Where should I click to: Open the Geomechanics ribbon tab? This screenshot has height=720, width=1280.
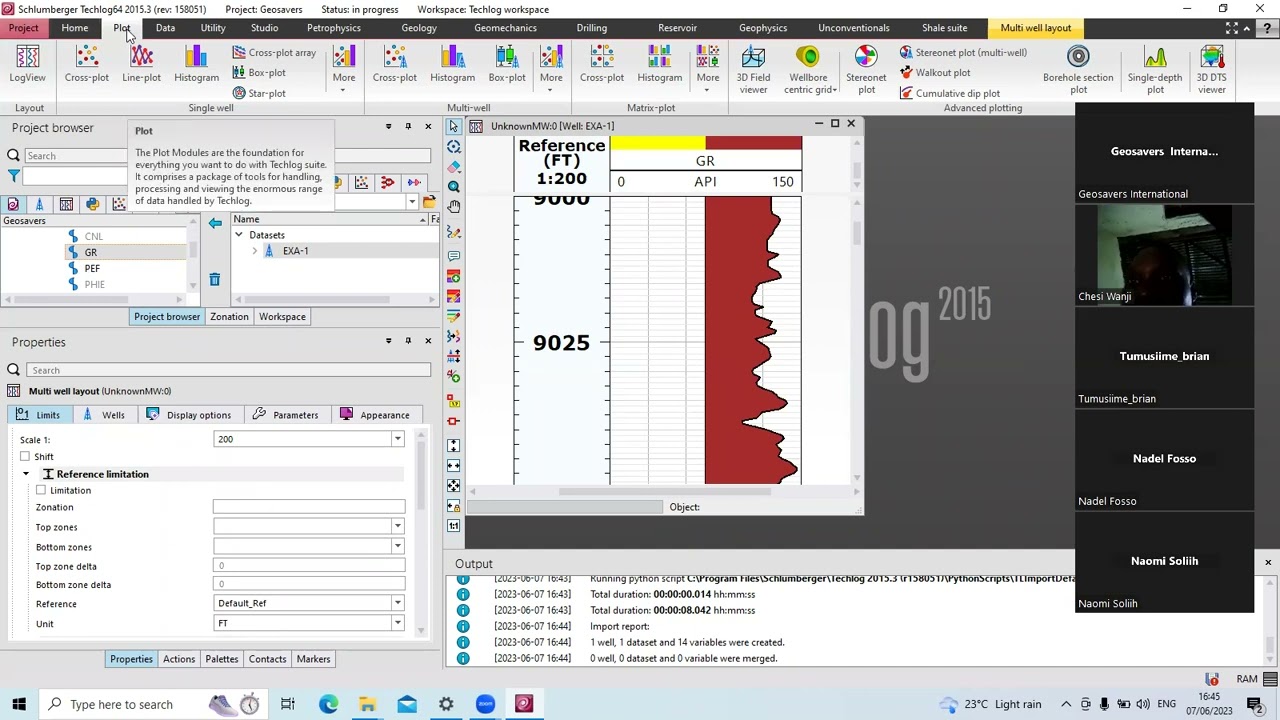tap(505, 28)
